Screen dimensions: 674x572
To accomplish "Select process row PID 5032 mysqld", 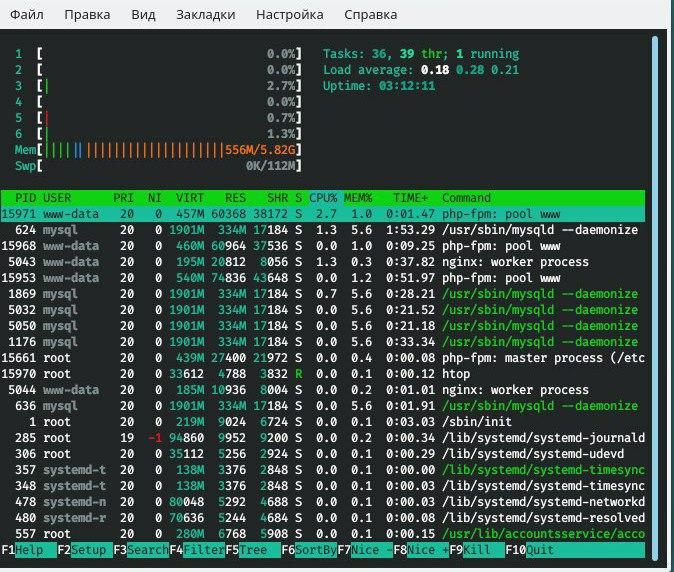I will (323, 310).
